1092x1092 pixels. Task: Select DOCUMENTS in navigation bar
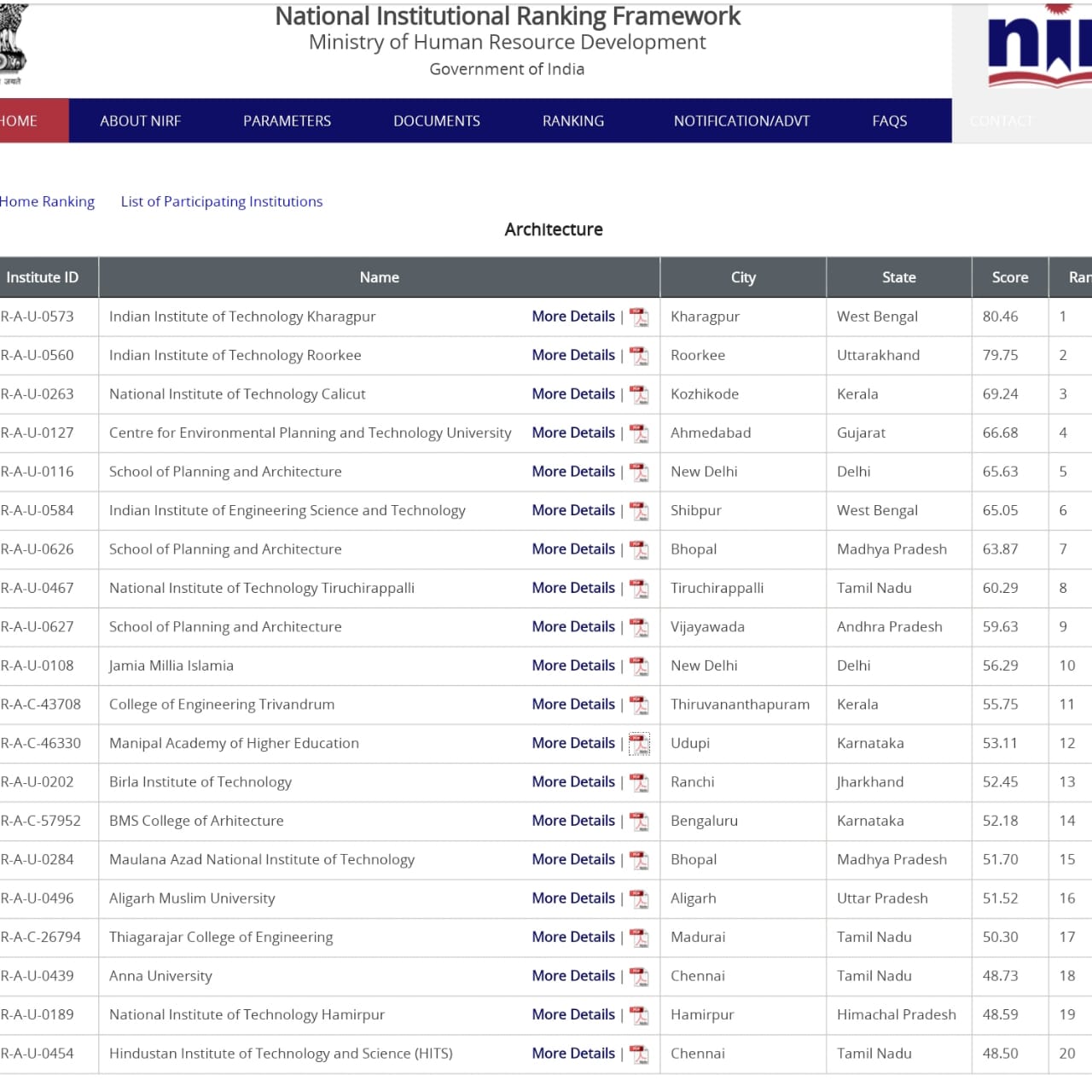[x=436, y=121]
